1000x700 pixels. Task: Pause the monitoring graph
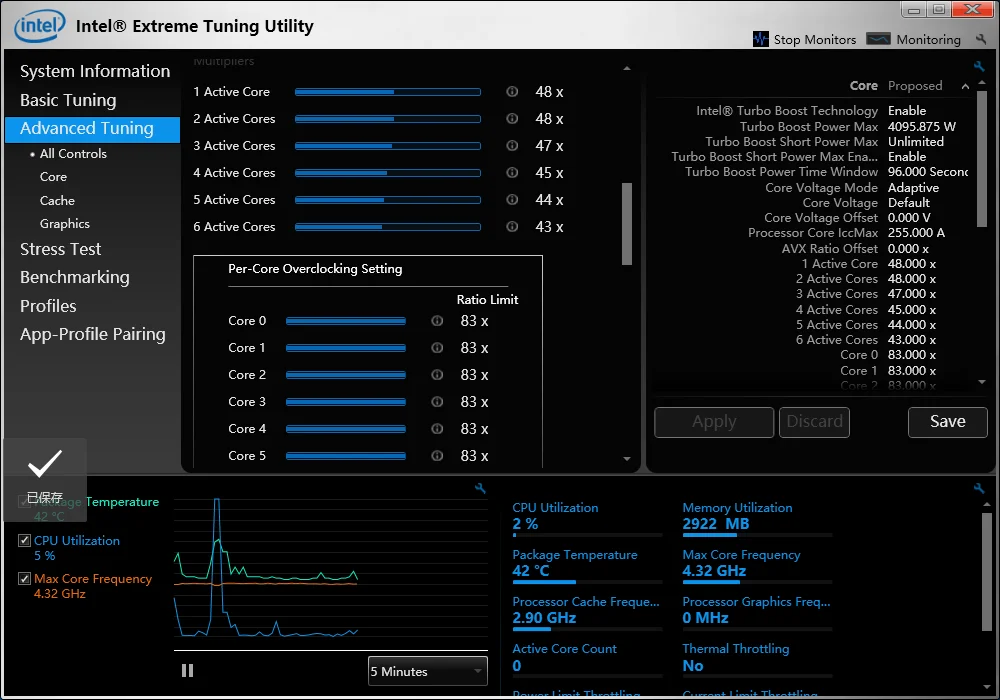187,671
